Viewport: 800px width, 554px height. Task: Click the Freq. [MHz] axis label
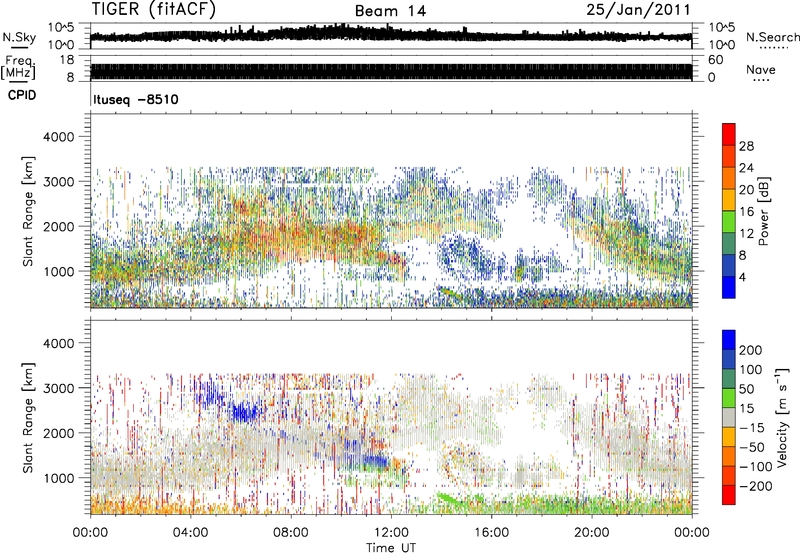(18, 68)
